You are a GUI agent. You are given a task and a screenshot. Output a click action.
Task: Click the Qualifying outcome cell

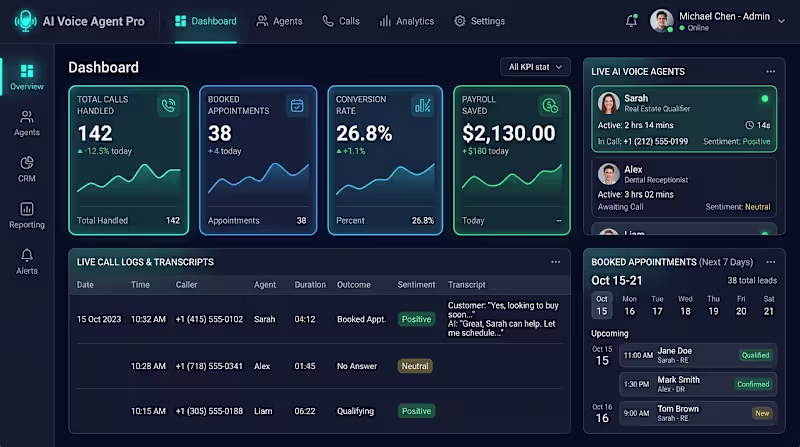[x=355, y=411]
